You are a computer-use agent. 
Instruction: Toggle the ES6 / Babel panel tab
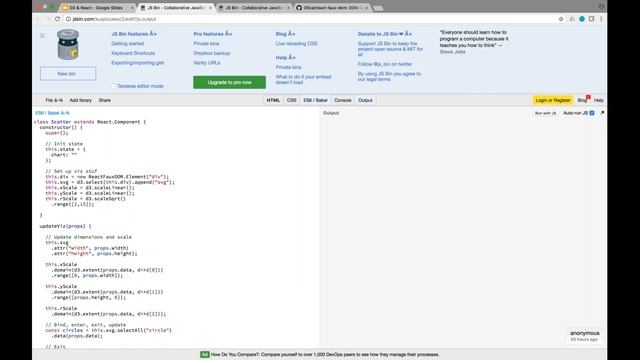315,100
